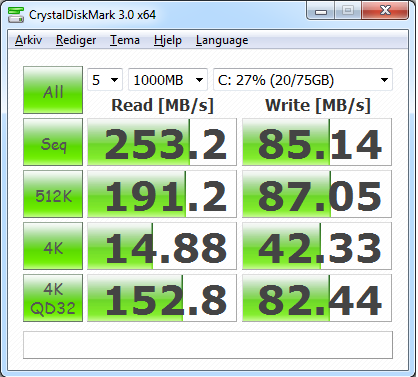Click the Seq read result 253.2

point(162,142)
